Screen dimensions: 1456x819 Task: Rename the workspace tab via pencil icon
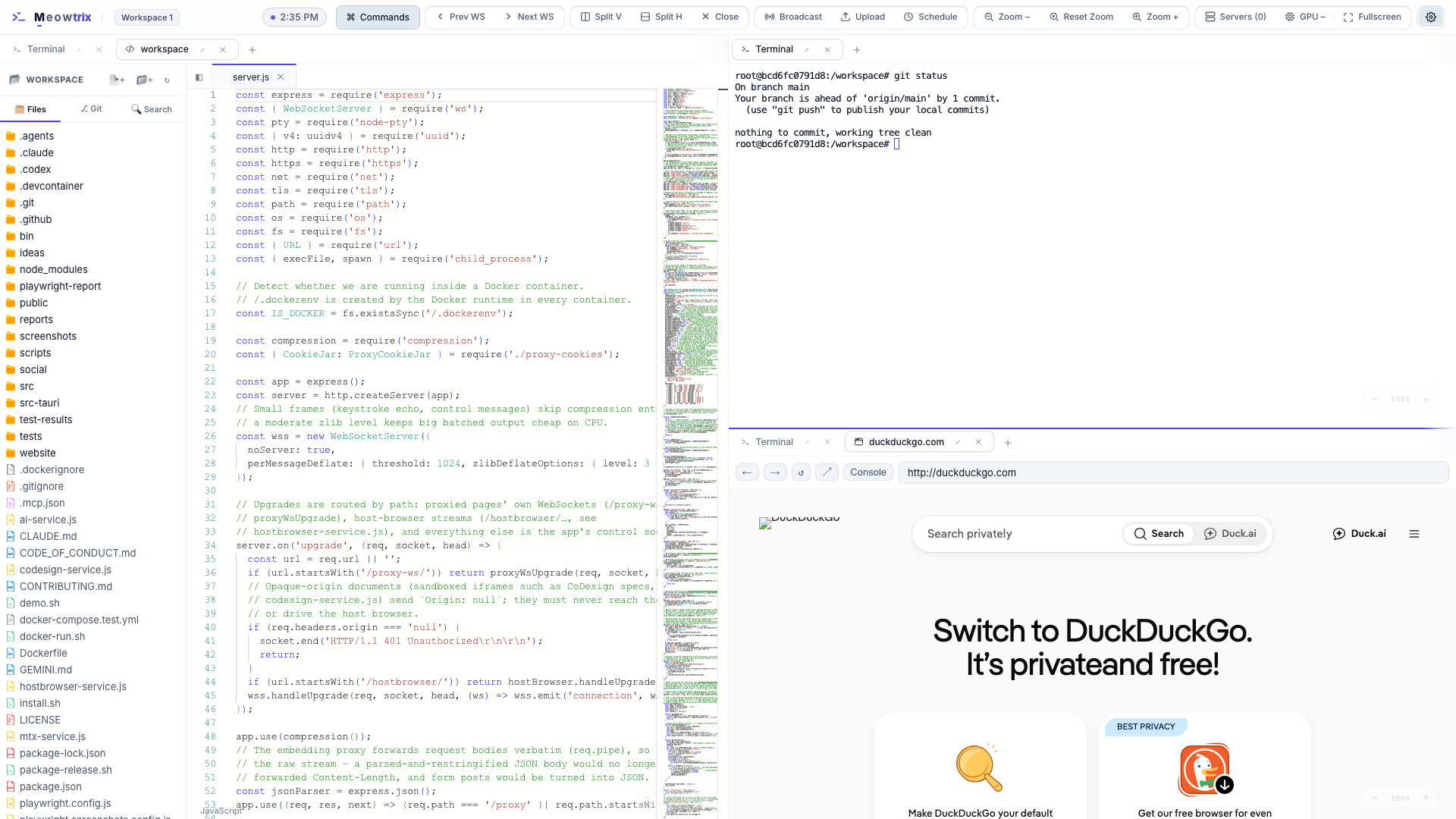coord(202,50)
